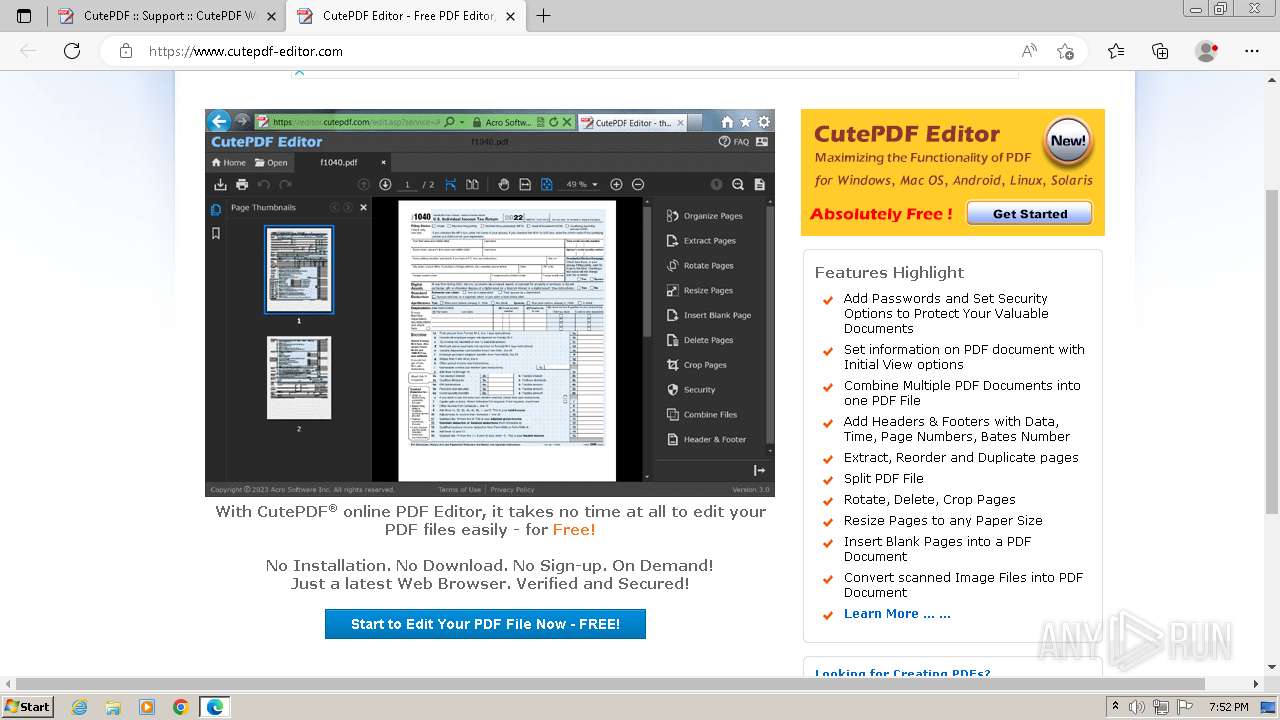Screen dimensions: 1280x720
Task: Click Split PDF File feature text
Action: (884, 479)
